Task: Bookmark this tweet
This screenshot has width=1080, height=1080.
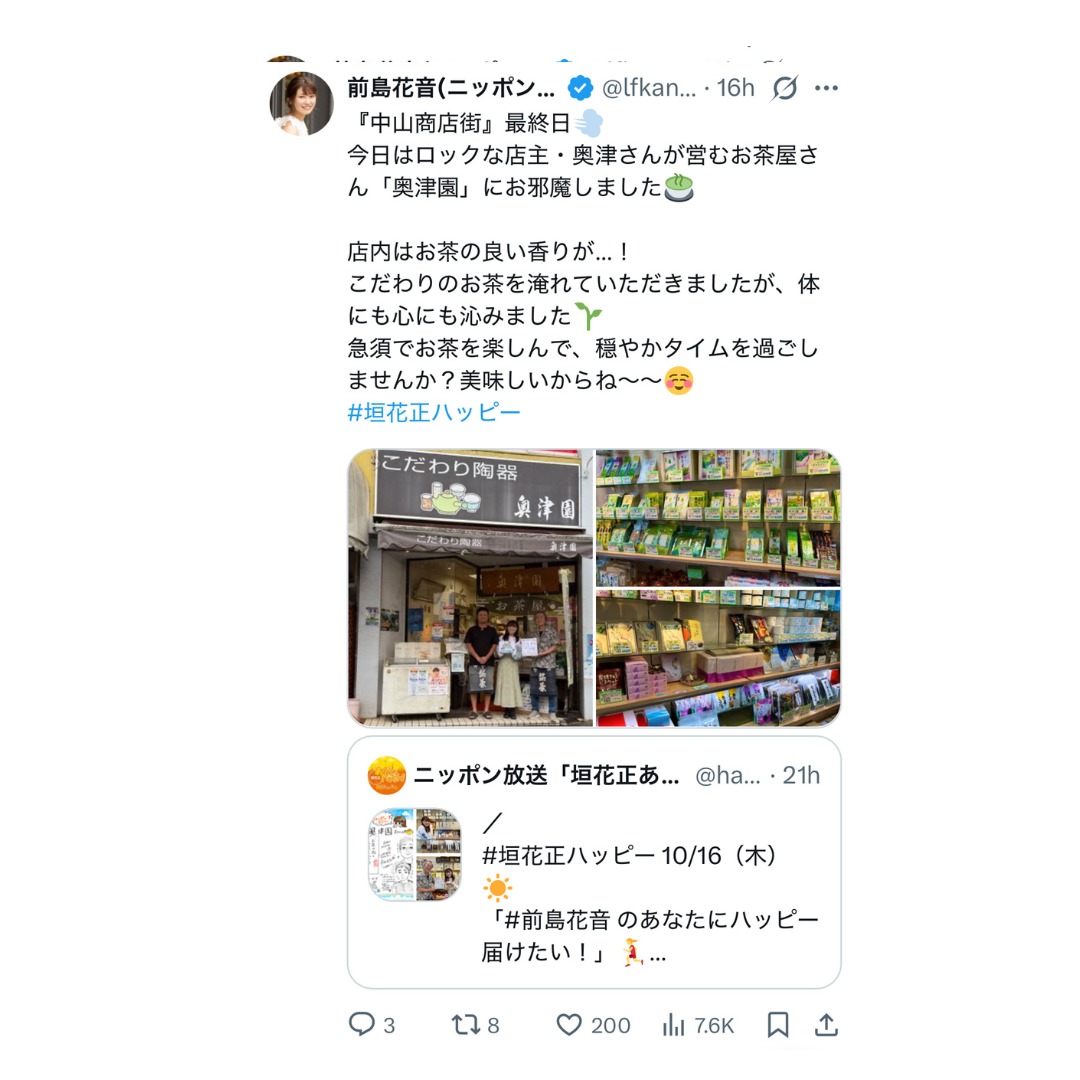Action: 778,1025
